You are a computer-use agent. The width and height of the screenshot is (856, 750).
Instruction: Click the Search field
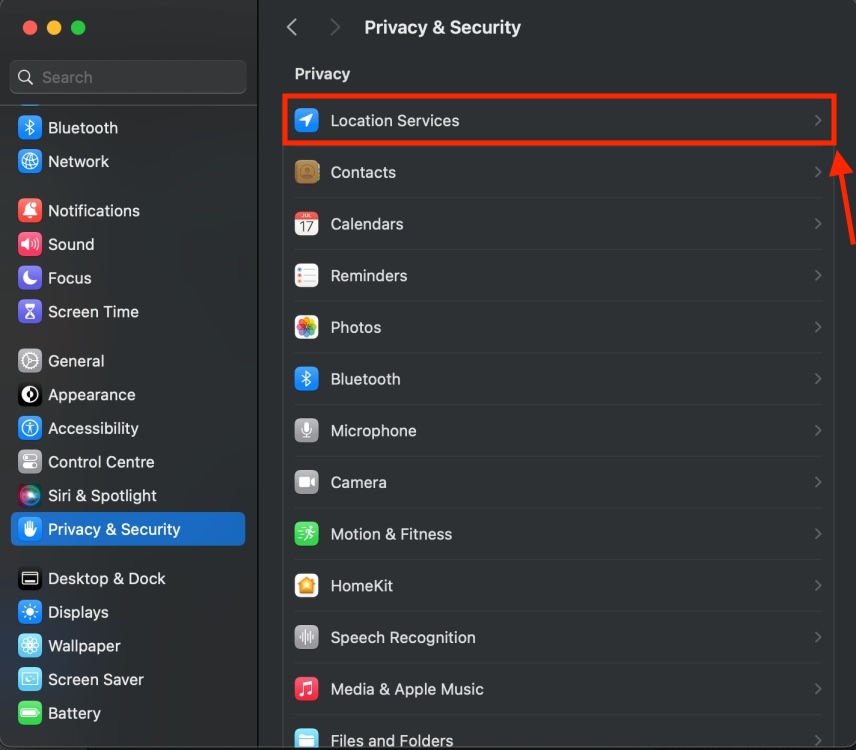tap(127, 77)
